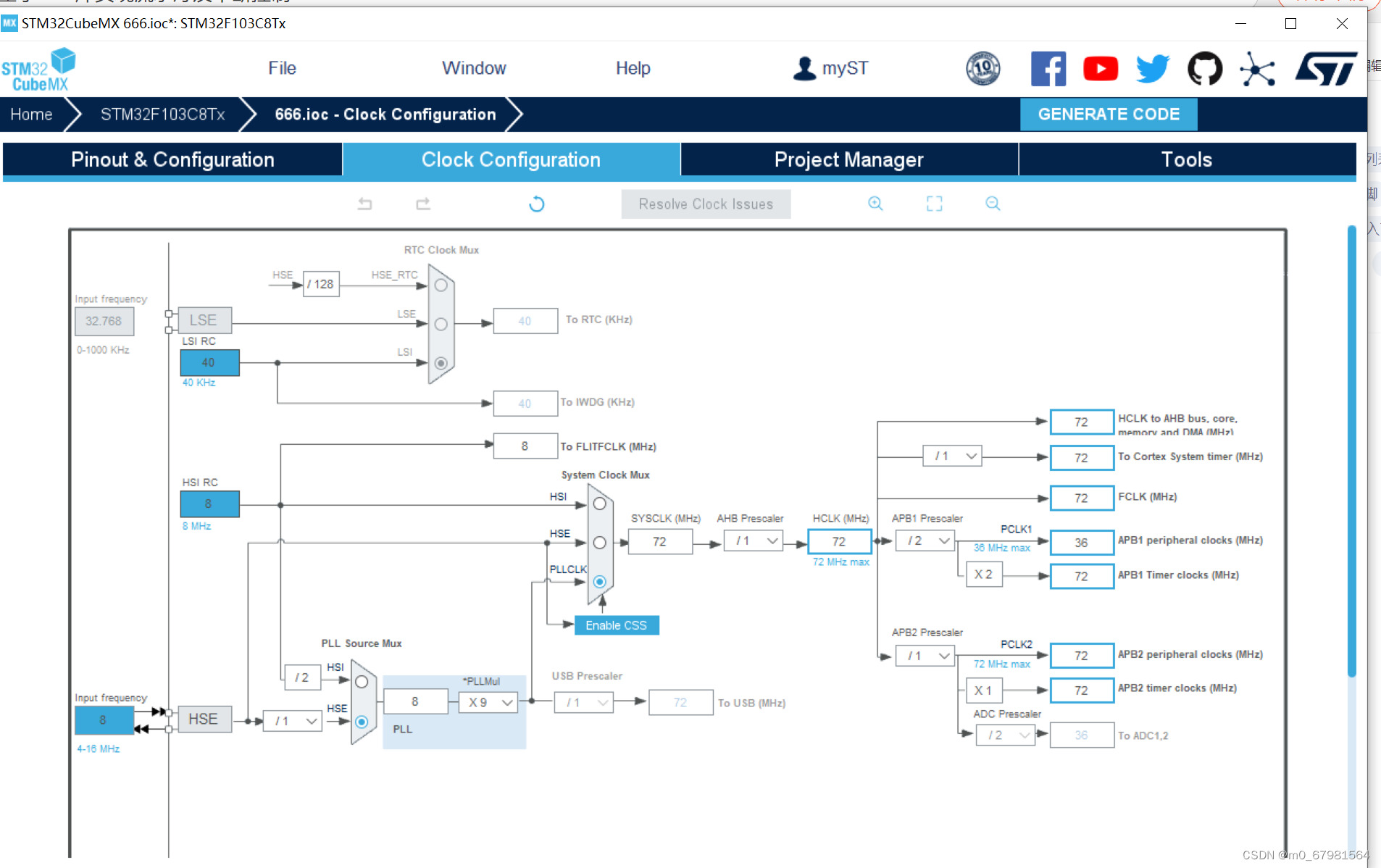Click the LSI RC 40 KHz block
Viewport: 1381px width, 868px height.
(x=209, y=362)
